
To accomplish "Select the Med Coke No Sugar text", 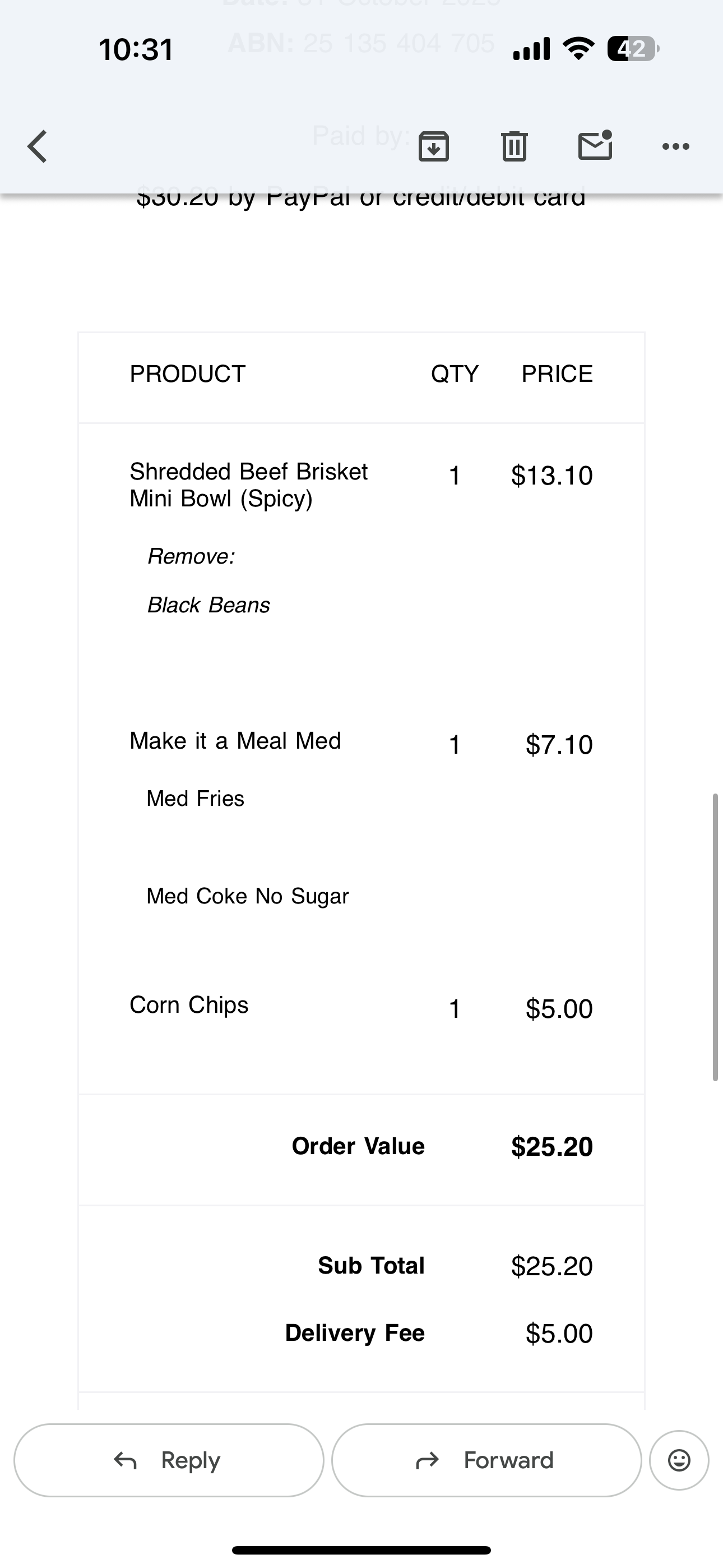I will click(248, 896).
